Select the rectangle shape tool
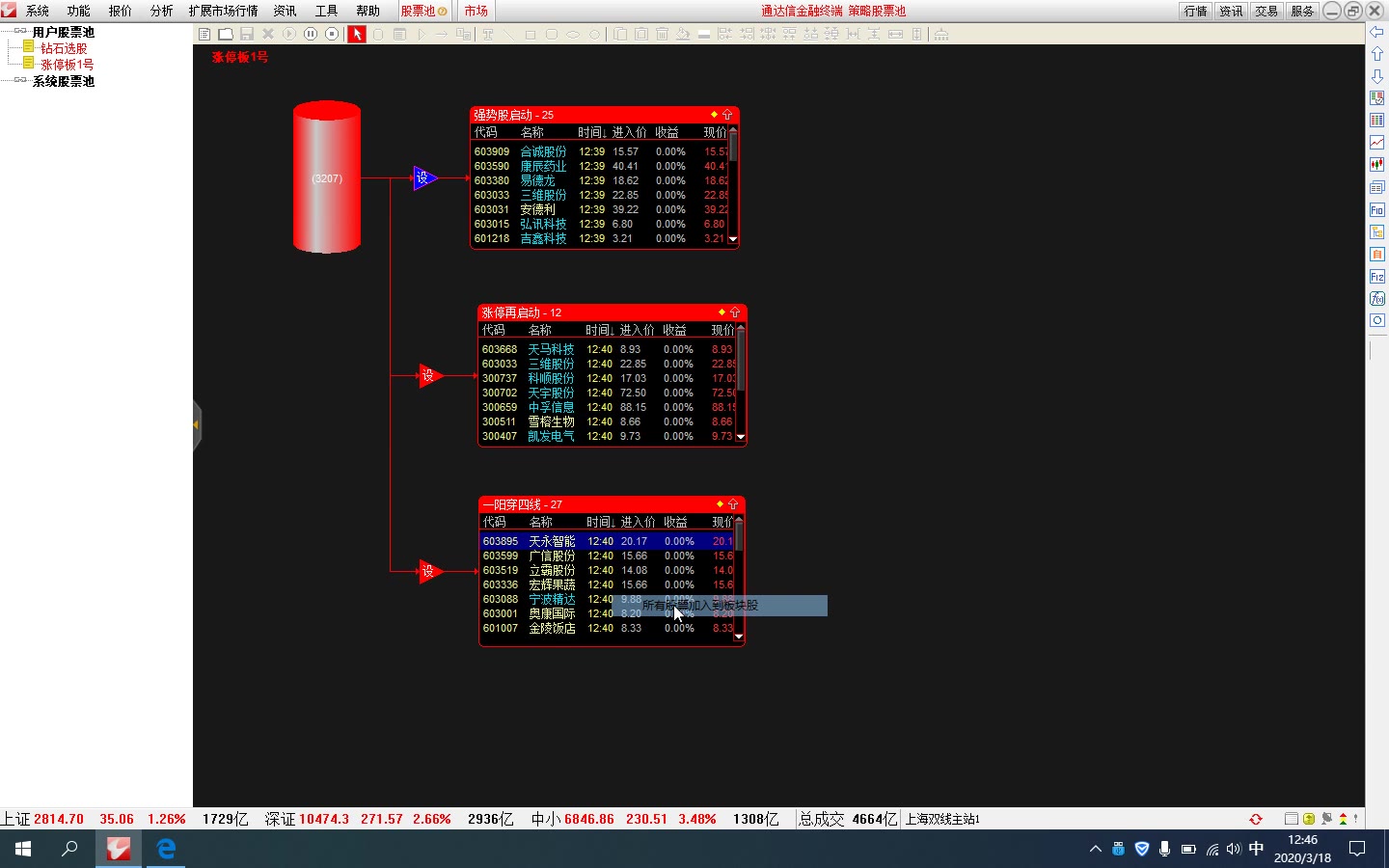 click(x=531, y=34)
